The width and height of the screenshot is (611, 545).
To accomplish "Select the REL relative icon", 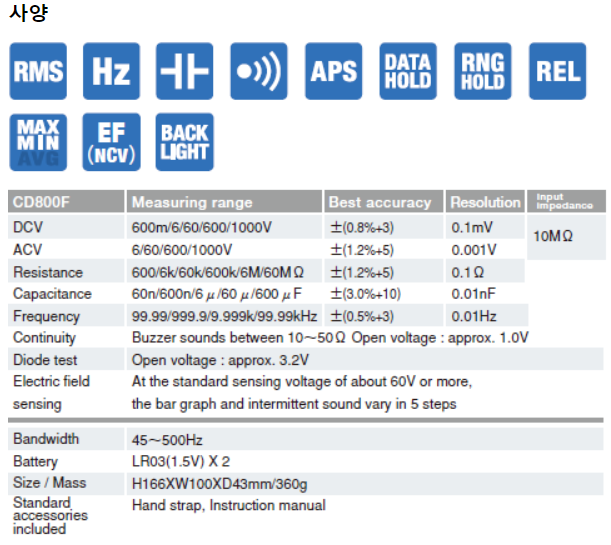I will click(558, 71).
